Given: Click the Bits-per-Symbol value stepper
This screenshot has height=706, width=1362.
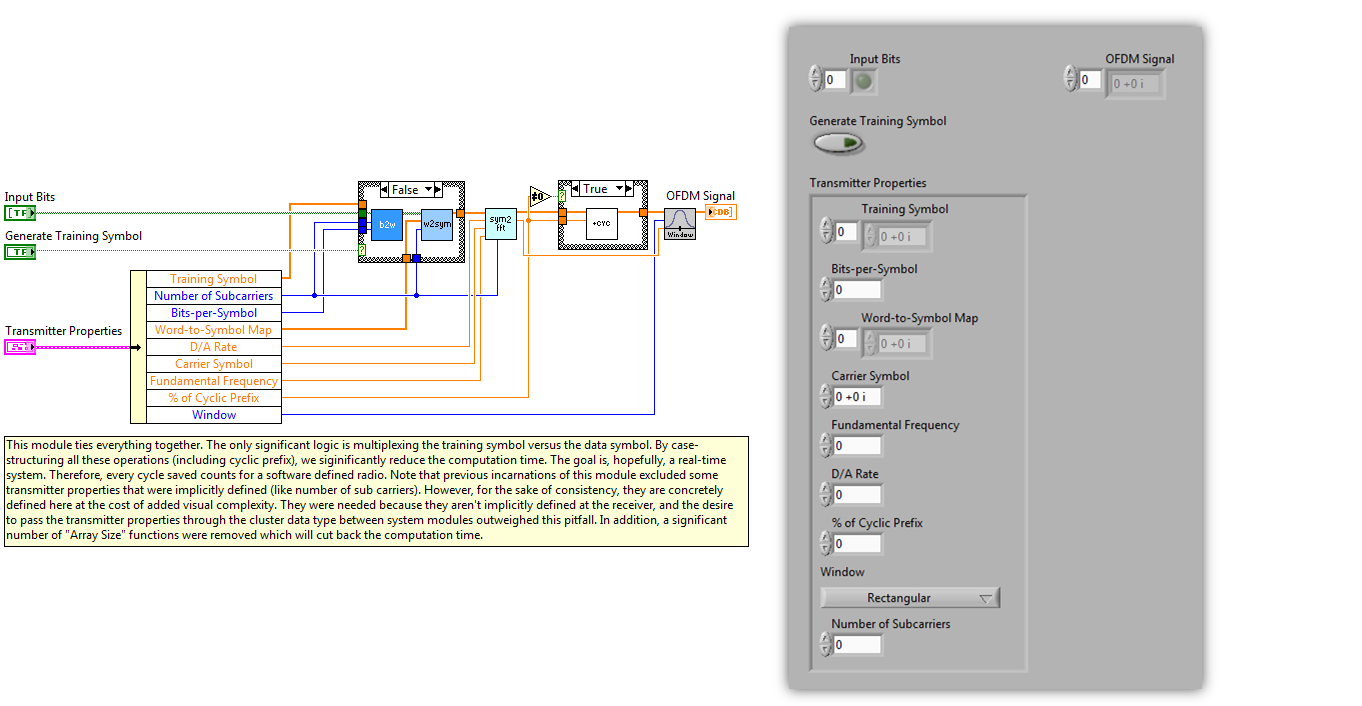Looking at the screenshot, I should click(x=826, y=290).
